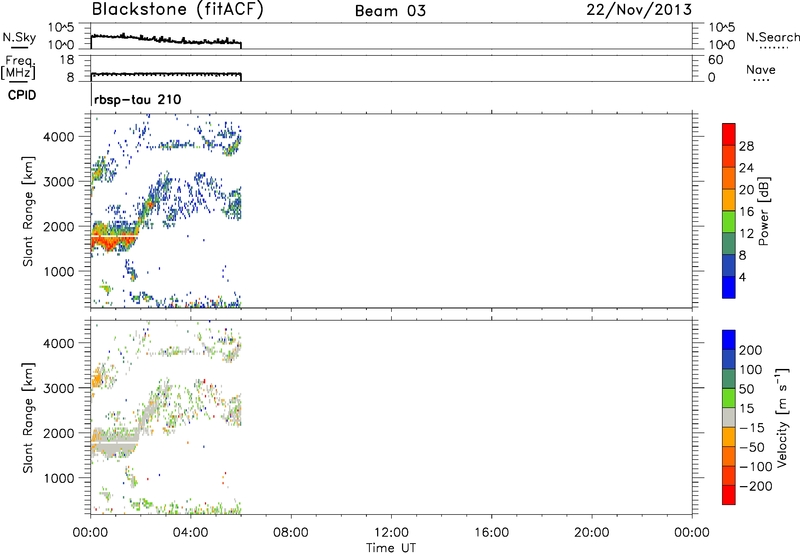Click the 'Blackstone (fitACF)' plot title
The width and height of the screenshot is (800, 554).
pos(178,10)
